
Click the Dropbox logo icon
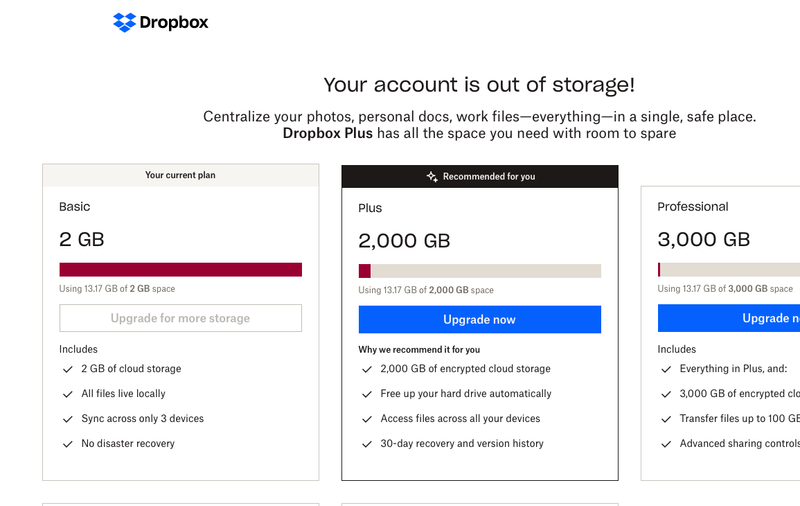[x=124, y=22]
